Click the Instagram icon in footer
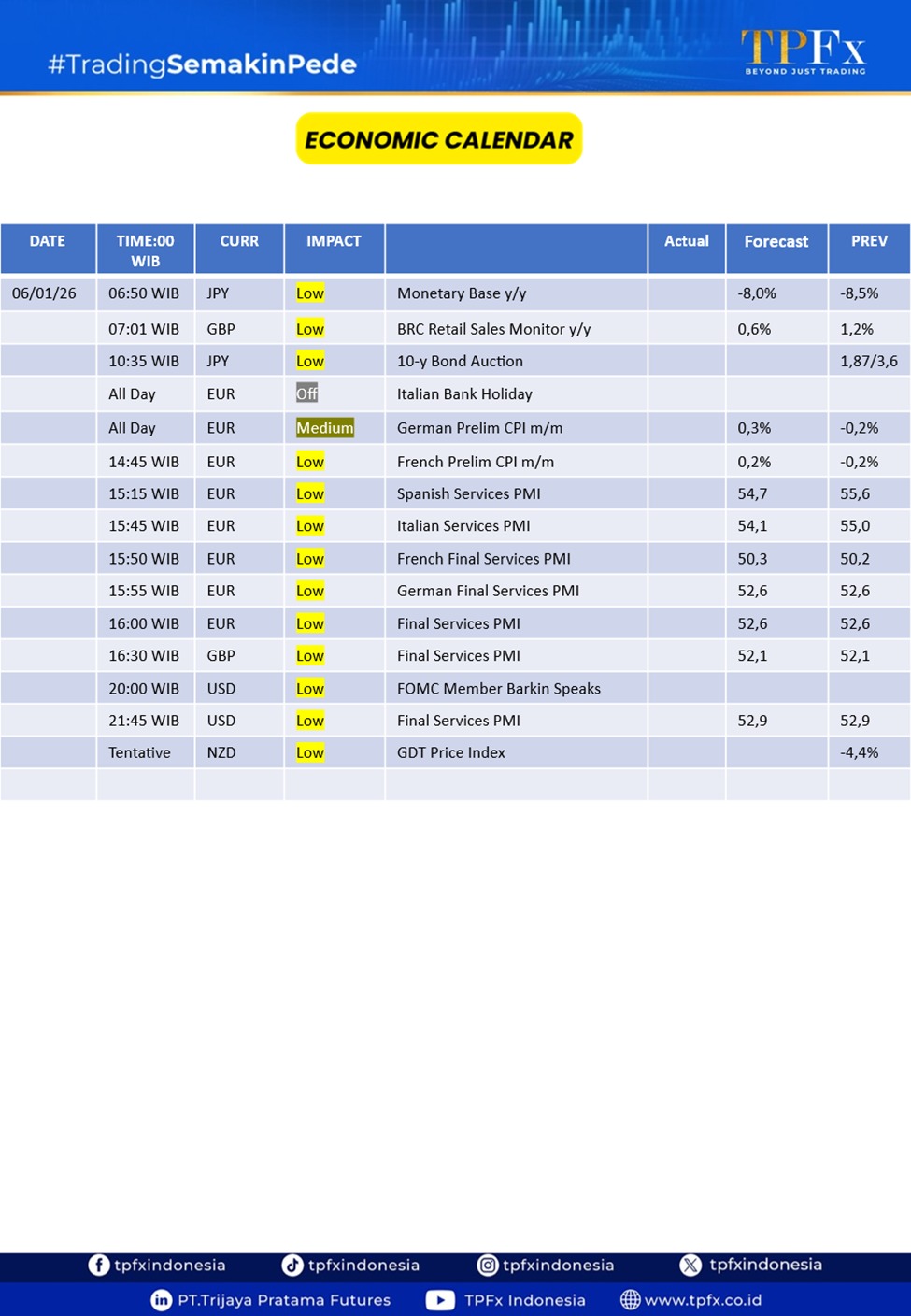Viewport: 911px width, 1316px height. tap(488, 1265)
